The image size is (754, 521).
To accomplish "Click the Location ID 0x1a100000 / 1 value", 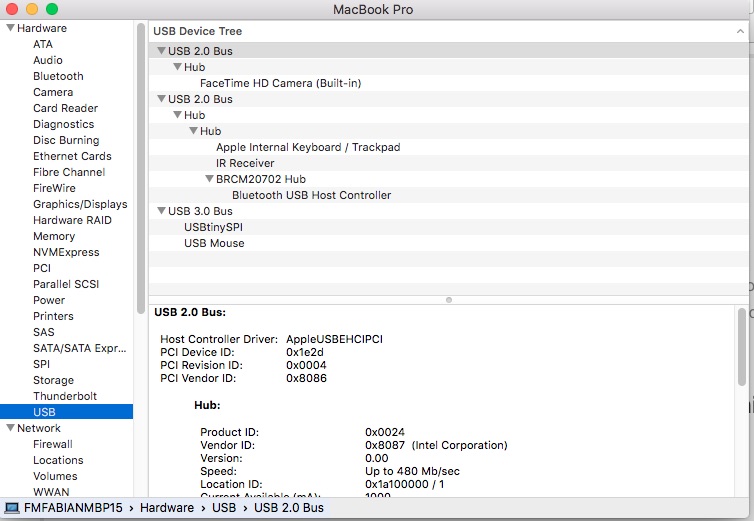I will (x=404, y=484).
